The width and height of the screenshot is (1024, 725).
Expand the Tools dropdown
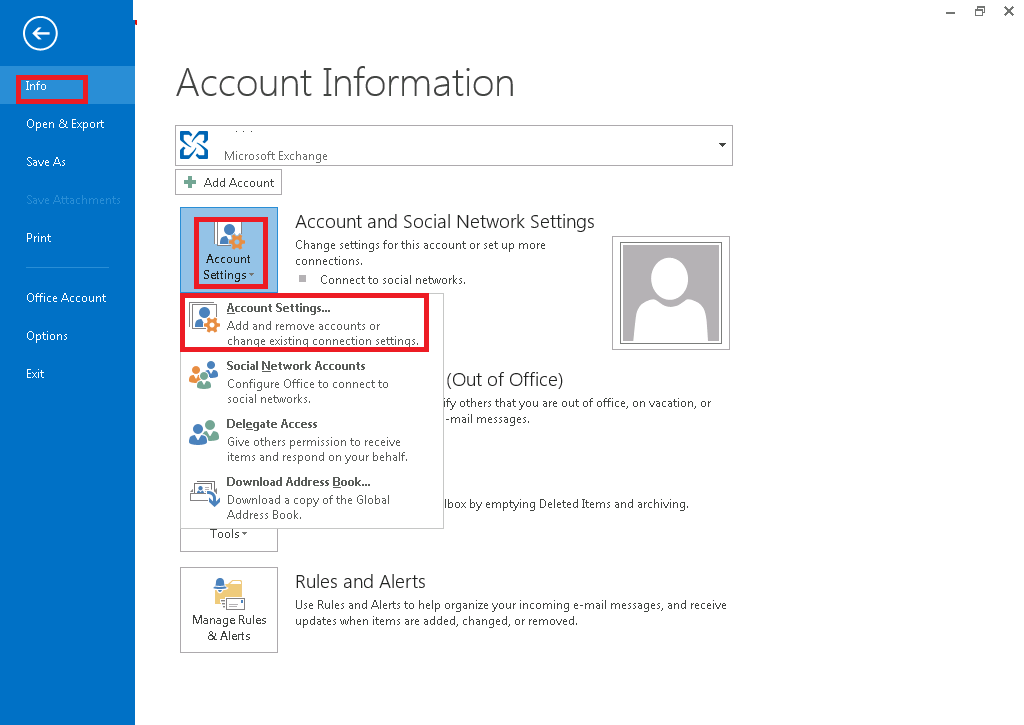(x=228, y=533)
